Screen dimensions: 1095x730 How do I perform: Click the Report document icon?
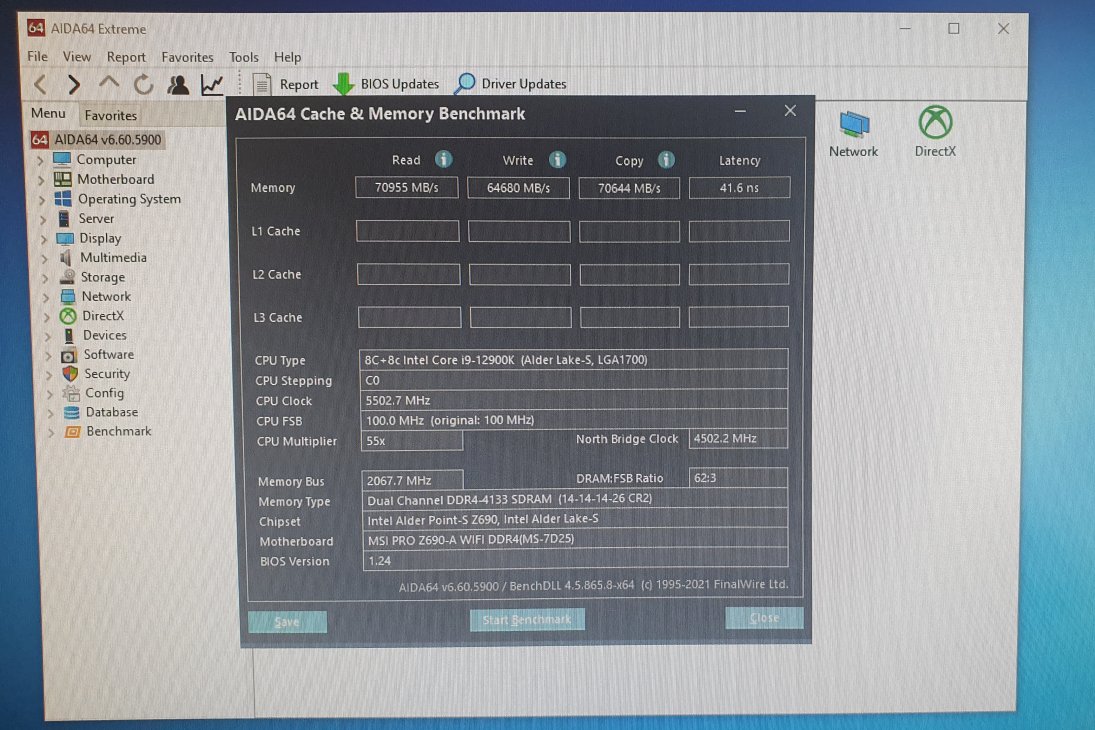tap(262, 85)
